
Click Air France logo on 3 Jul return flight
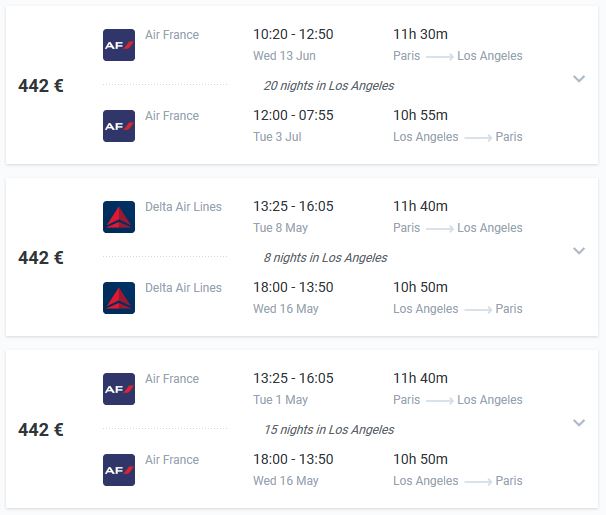tap(119, 126)
